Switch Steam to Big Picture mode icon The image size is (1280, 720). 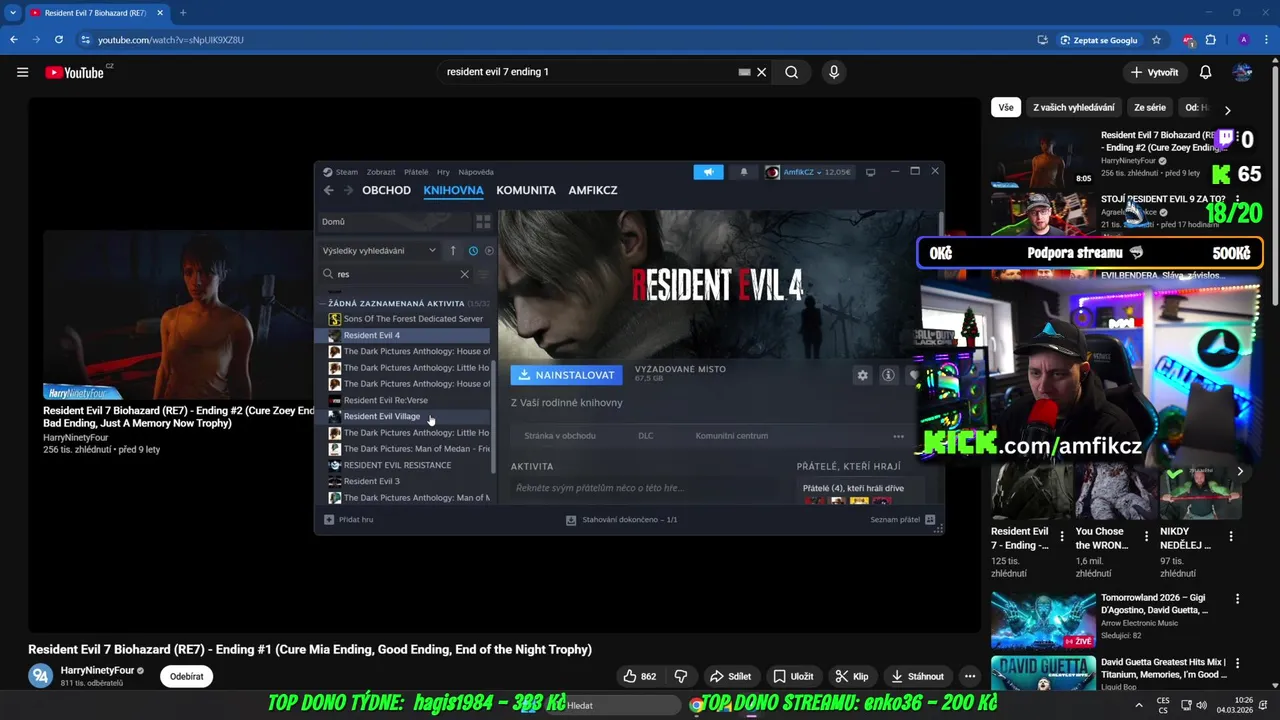[x=870, y=172]
